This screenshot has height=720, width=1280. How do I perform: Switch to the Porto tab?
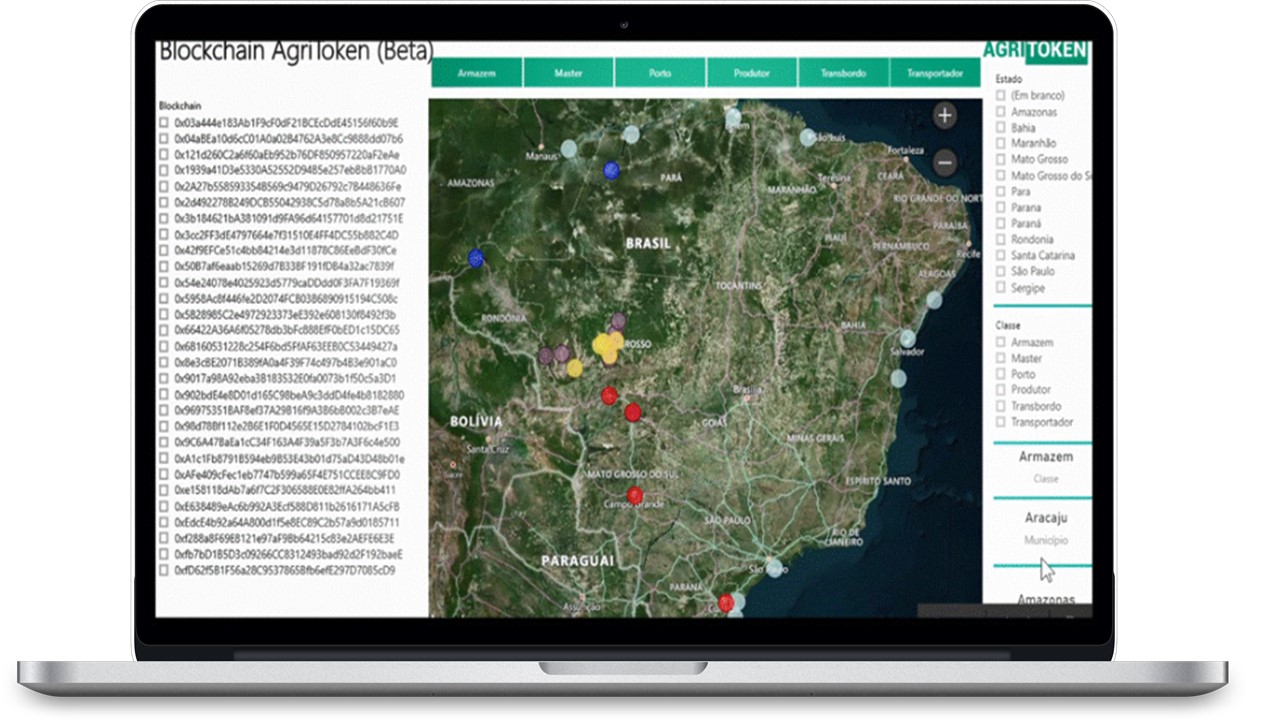(660, 72)
